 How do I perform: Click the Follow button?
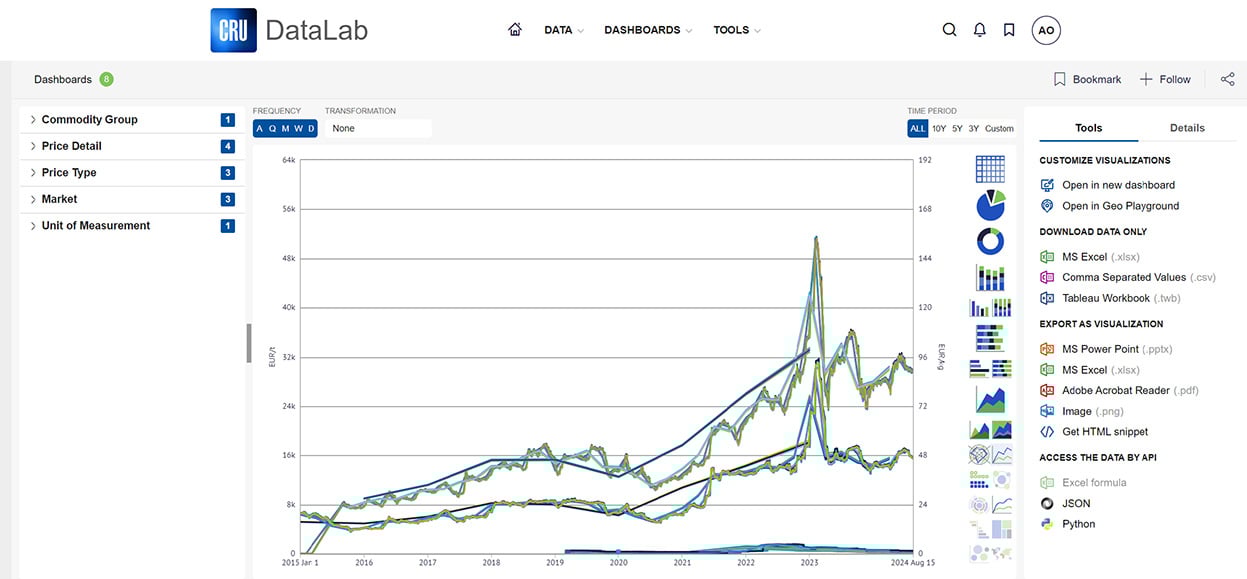click(x=1166, y=79)
